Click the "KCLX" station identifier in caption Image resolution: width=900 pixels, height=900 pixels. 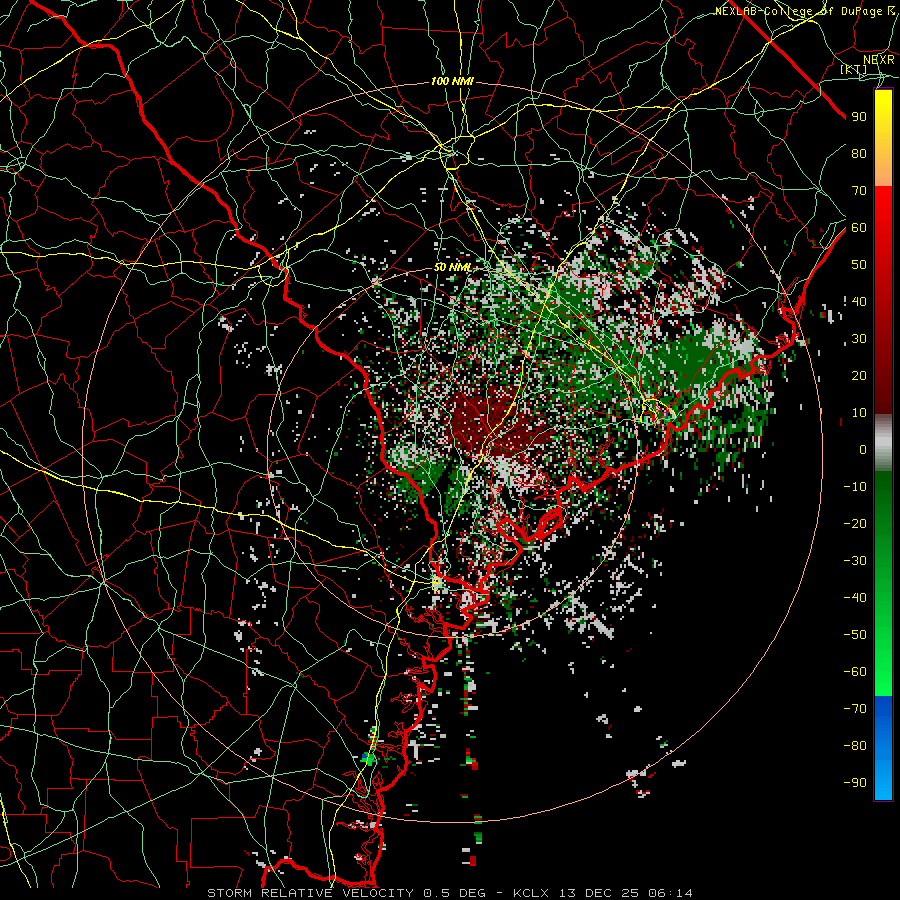[x=531, y=893]
